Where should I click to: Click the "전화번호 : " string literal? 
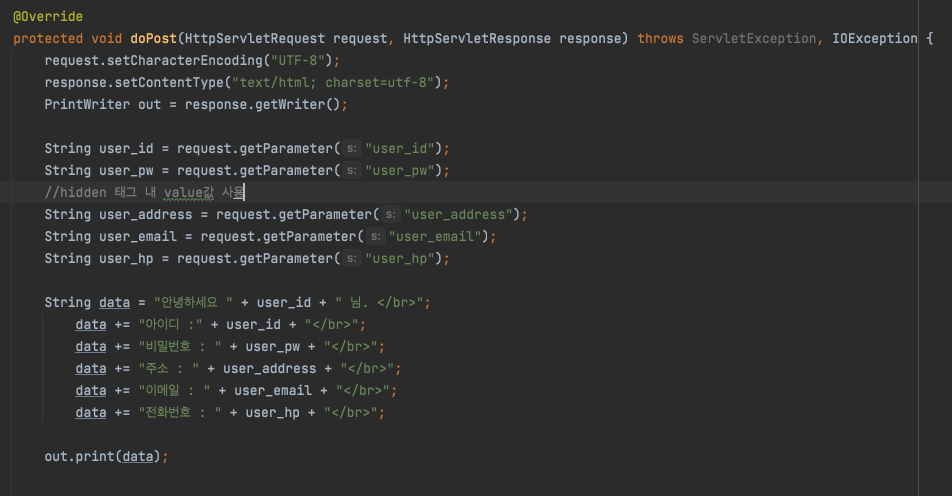pos(180,412)
